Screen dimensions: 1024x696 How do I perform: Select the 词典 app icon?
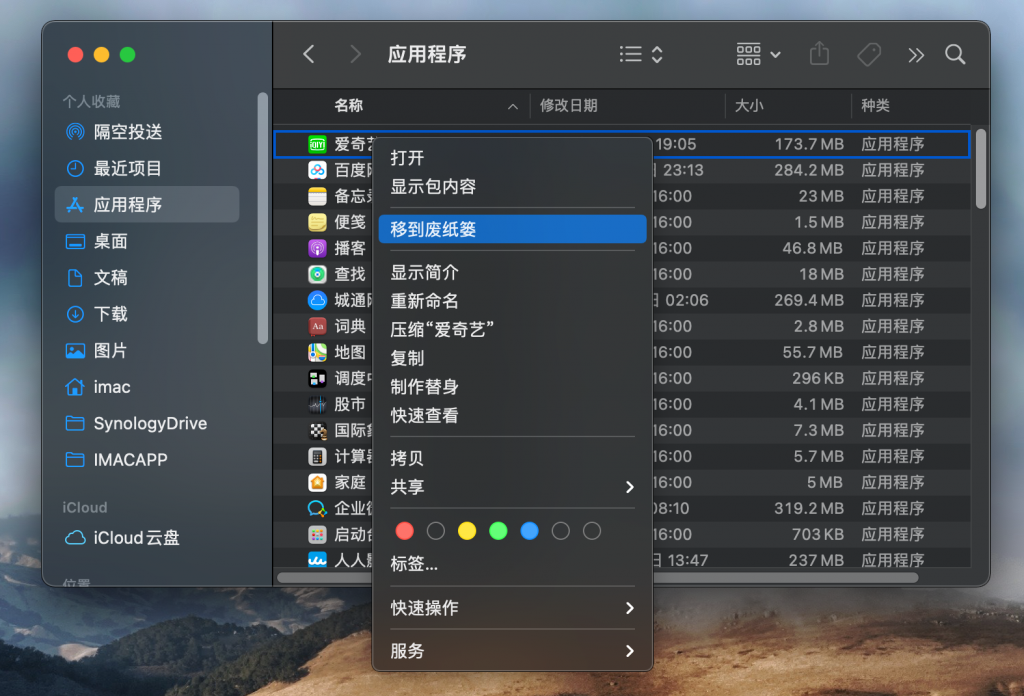317,326
